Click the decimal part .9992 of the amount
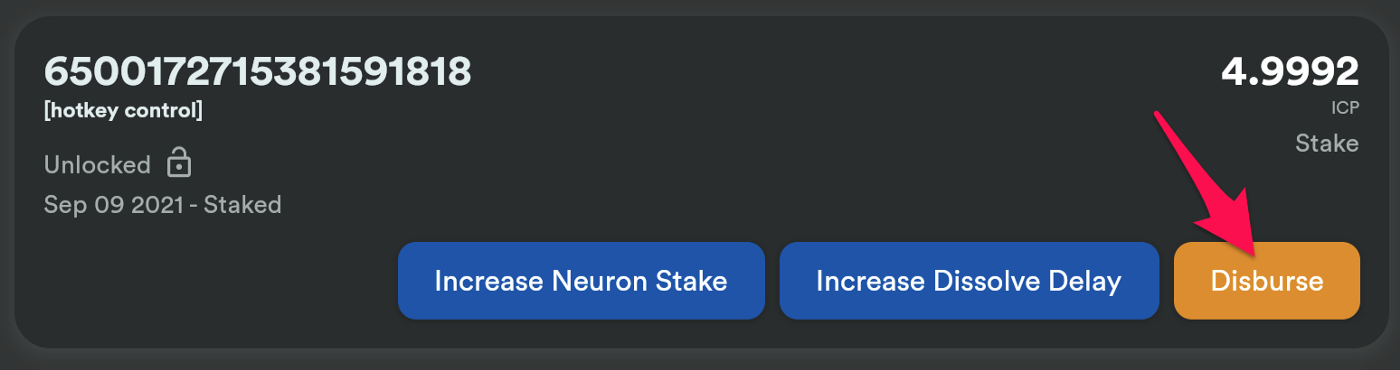The height and width of the screenshot is (370, 1400). [x=1302, y=71]
